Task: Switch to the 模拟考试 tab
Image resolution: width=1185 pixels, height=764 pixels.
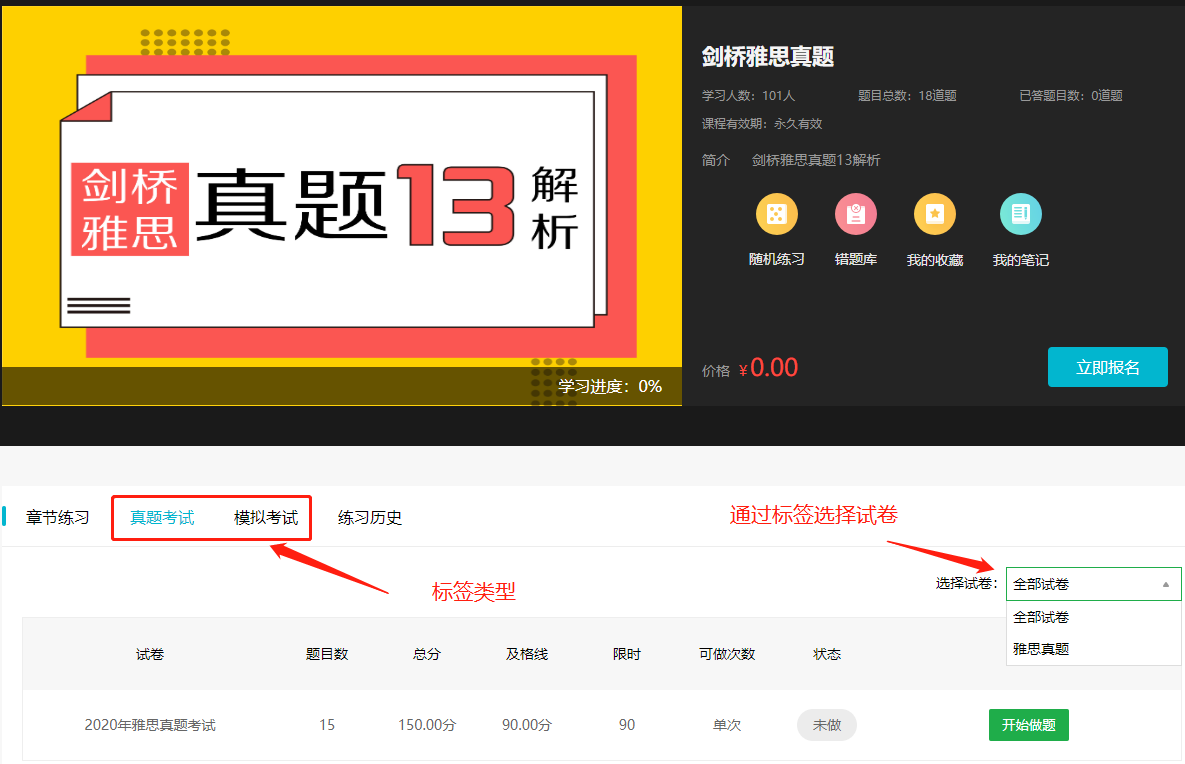Action: 266,518
